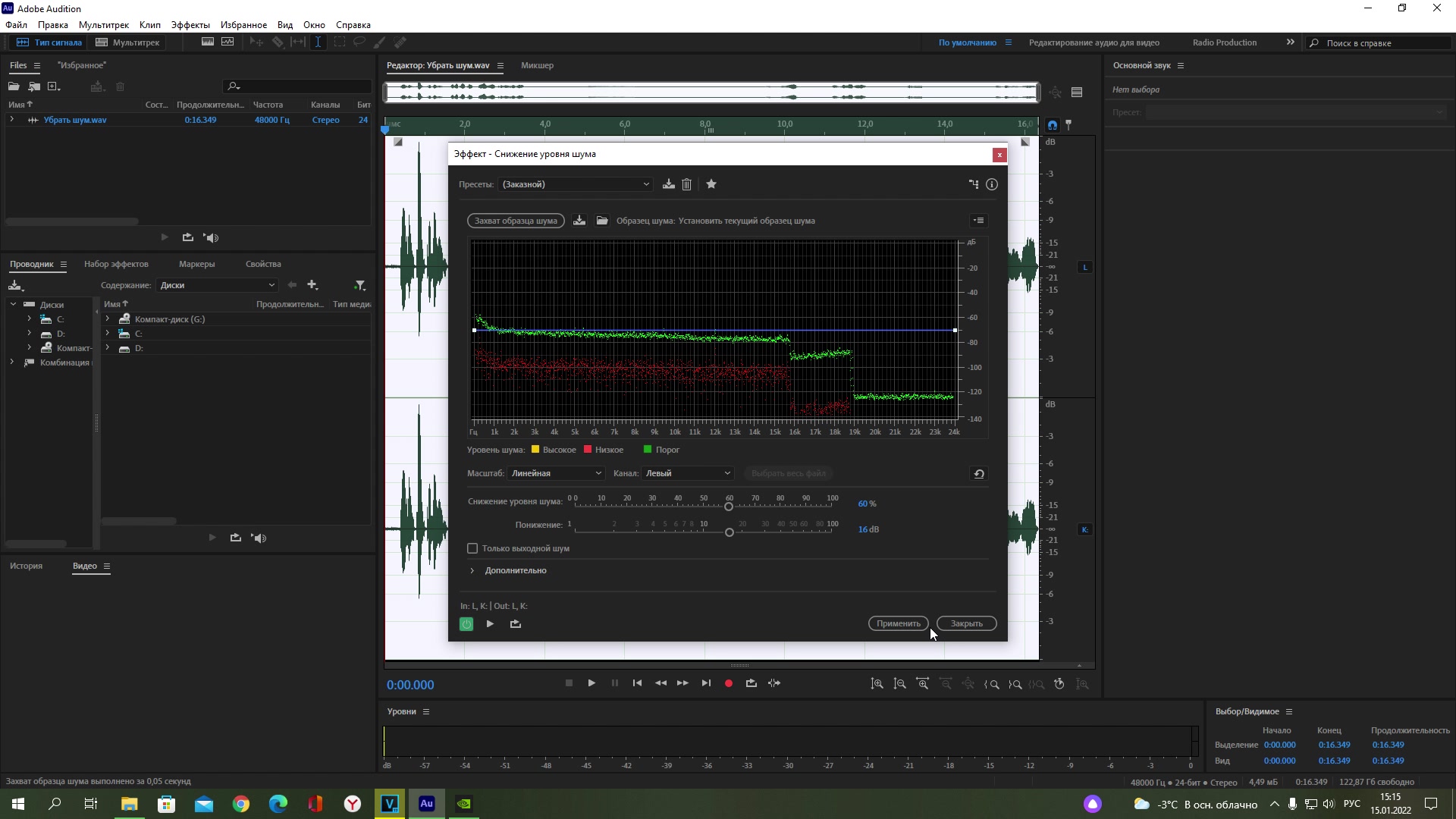The image size is (1456, 819).
Task: Open the Пресеты dropdown
Action: [575, 184]
